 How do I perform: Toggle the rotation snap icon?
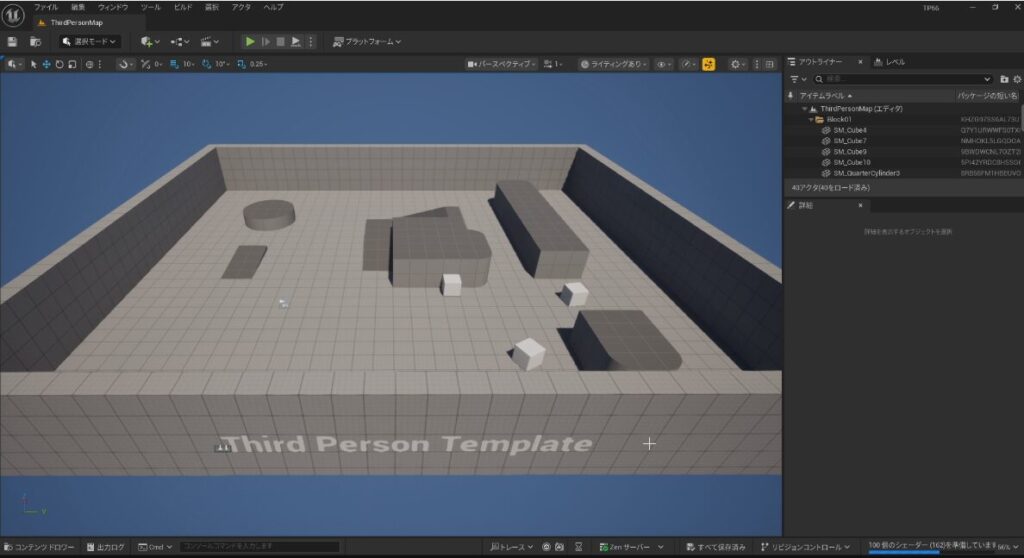(206, 64)
